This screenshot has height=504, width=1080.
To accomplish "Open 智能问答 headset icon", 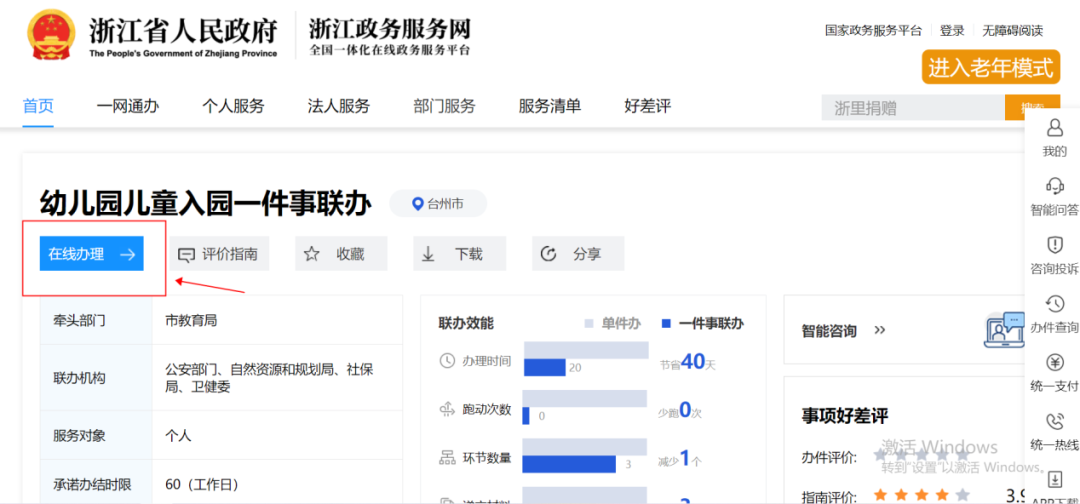I will point(1054,187).
